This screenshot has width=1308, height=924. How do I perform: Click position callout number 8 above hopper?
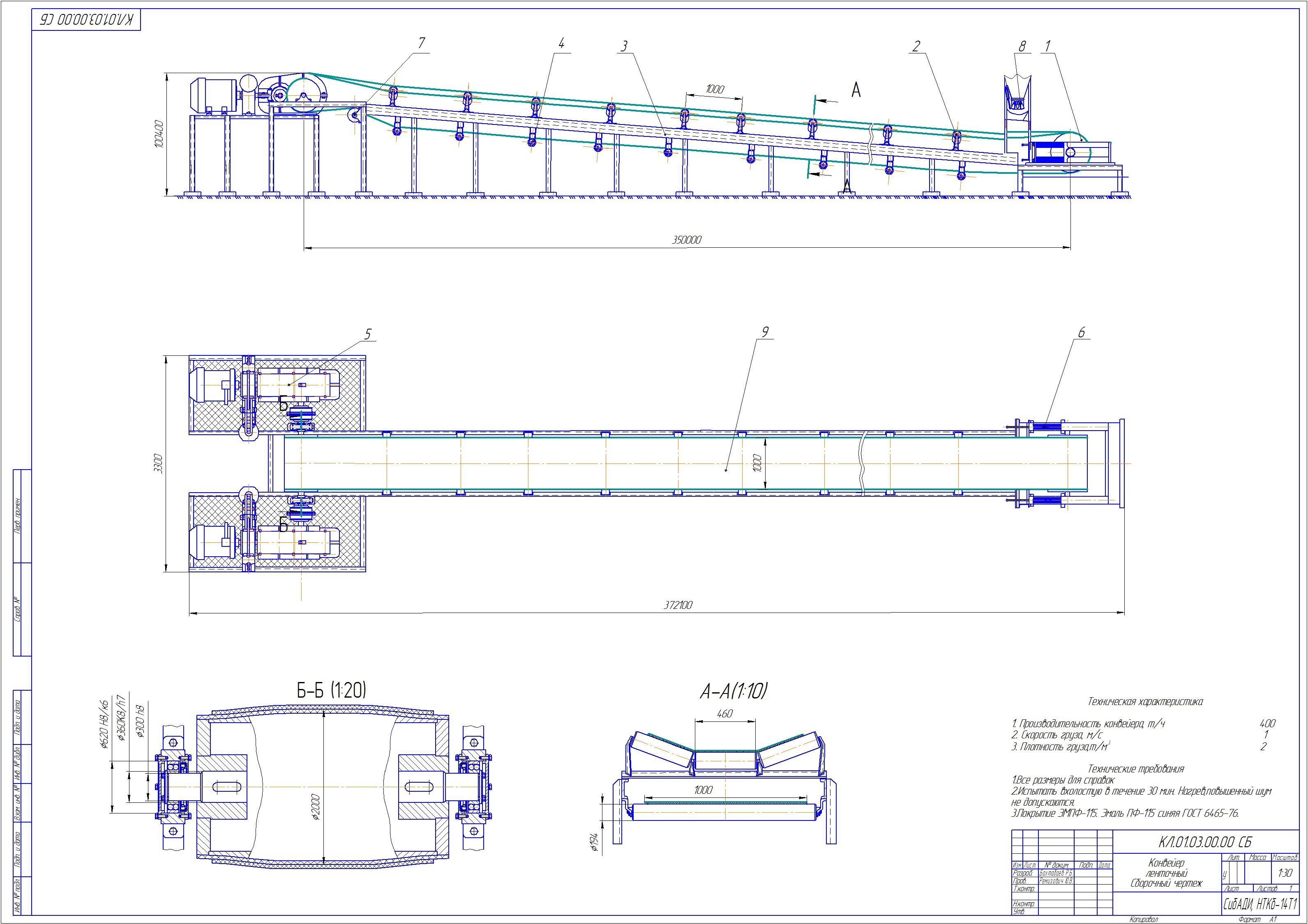[x=1022, y=47]
